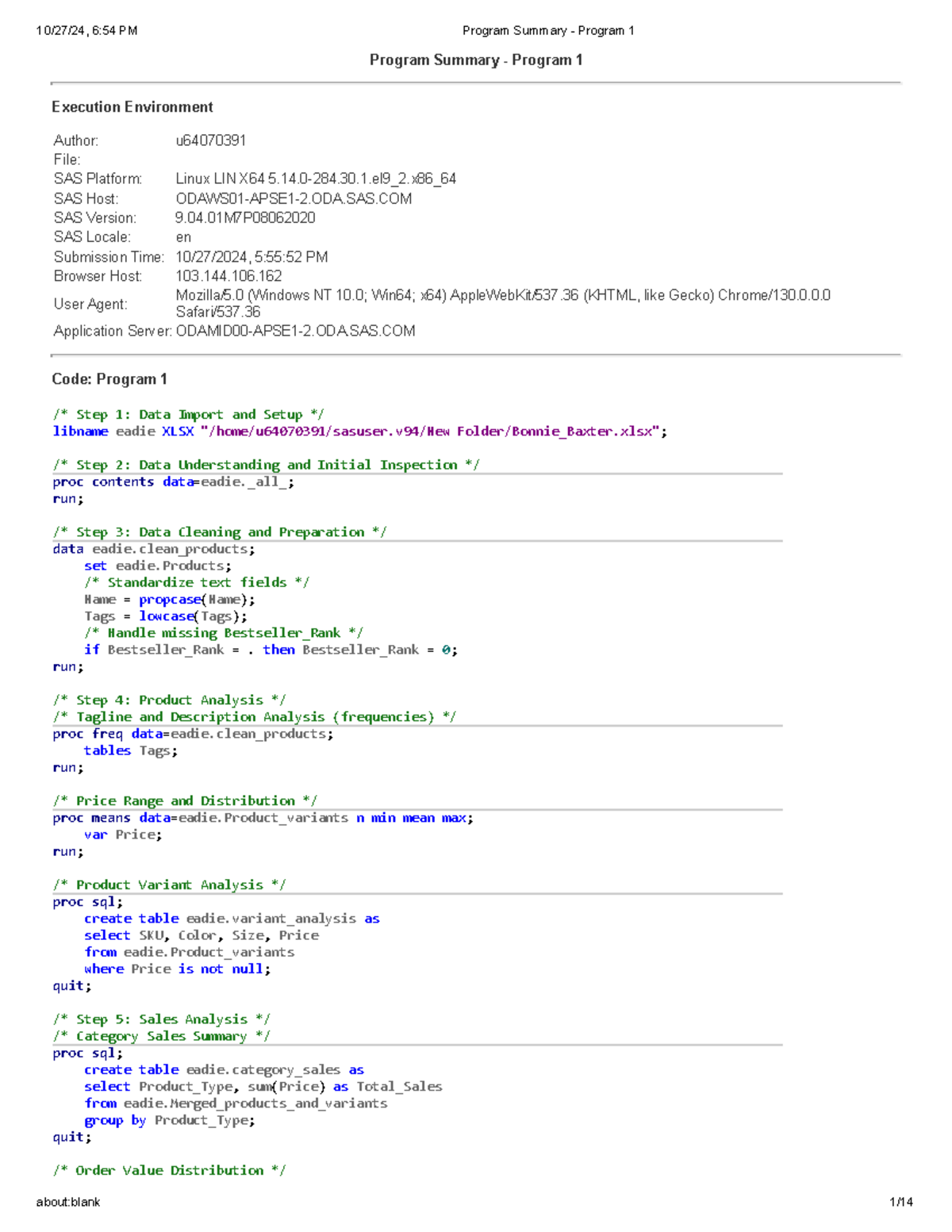Image resolution: width=952 pixels, height=1232 pixels.
Task: Click the 'proc means' statement line
Action: pyautogui.click(x=263, y=818)
